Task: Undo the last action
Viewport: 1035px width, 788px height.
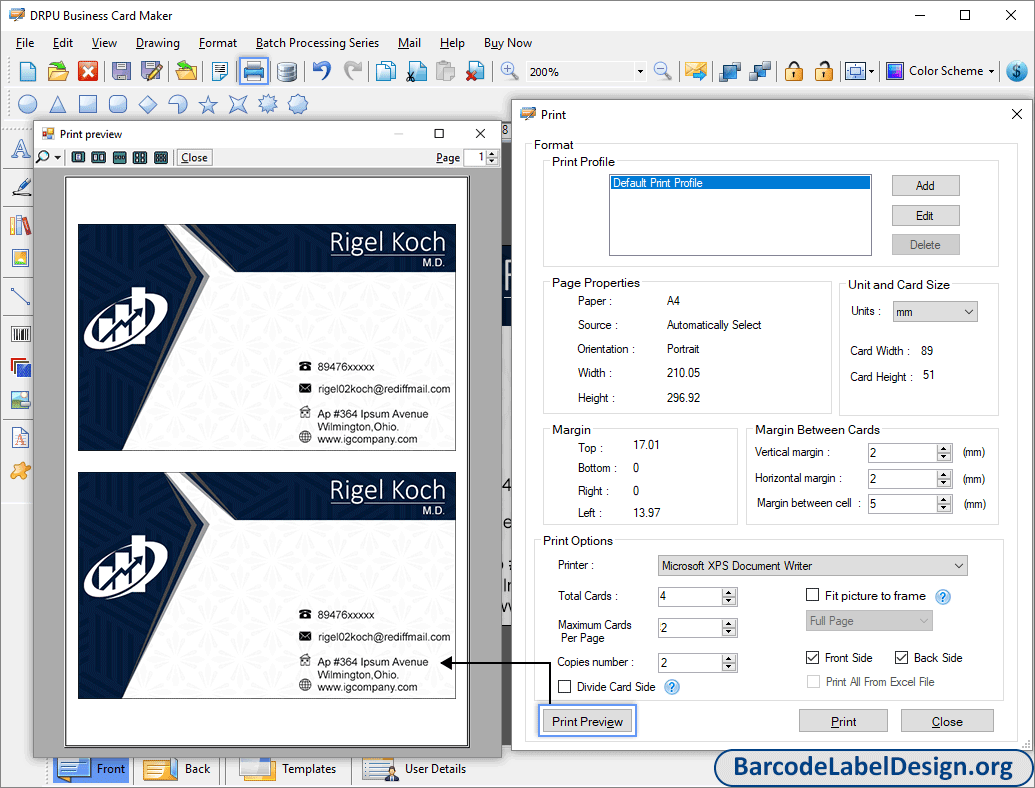Action: (x=321, y=70)
